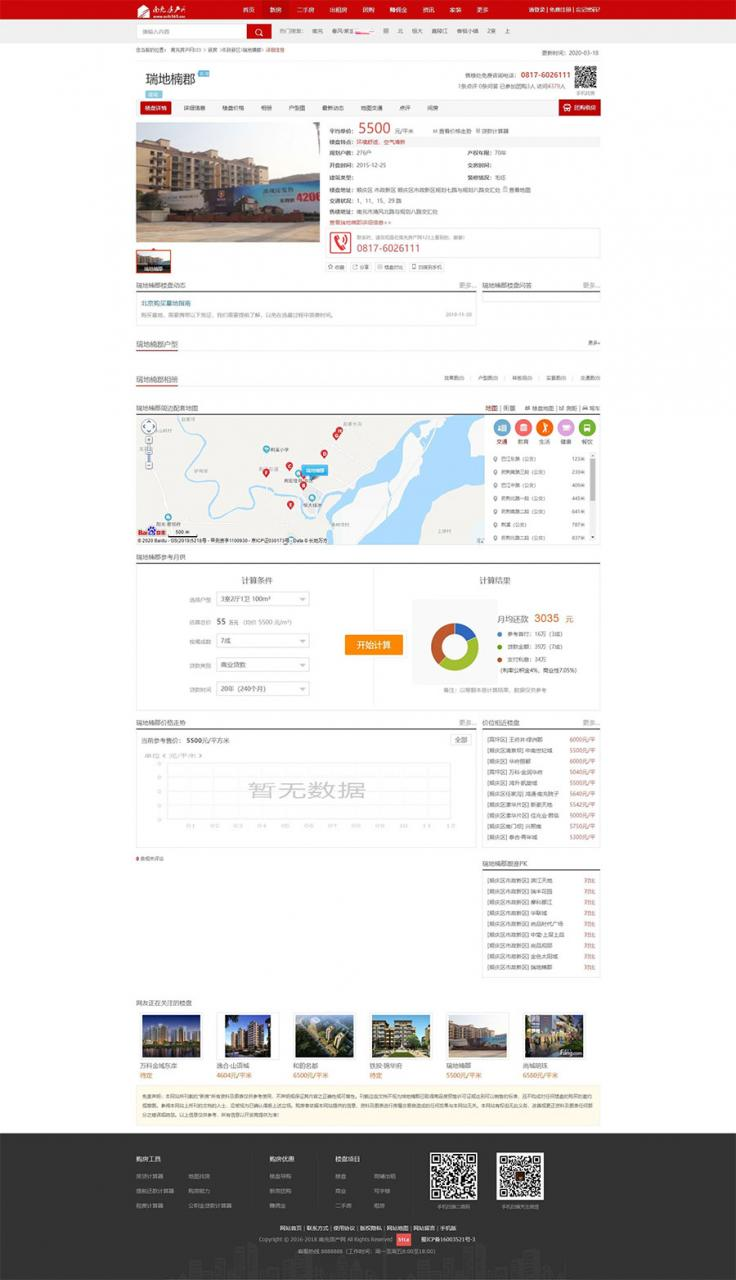Viewport: 736px width, 1280px height.
Task: Click the 贷款计算器 link beside the price
Action: pyautogui.click(x=494, y=131)
